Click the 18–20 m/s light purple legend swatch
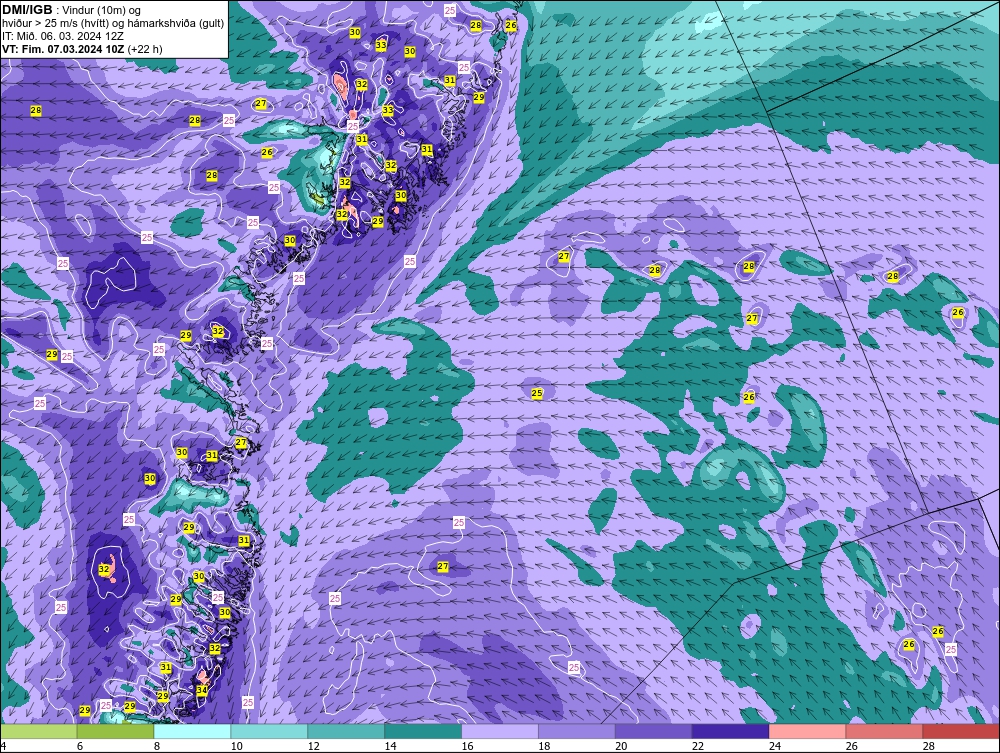This screenshot has height=753, width=1000. click(577, 731)
